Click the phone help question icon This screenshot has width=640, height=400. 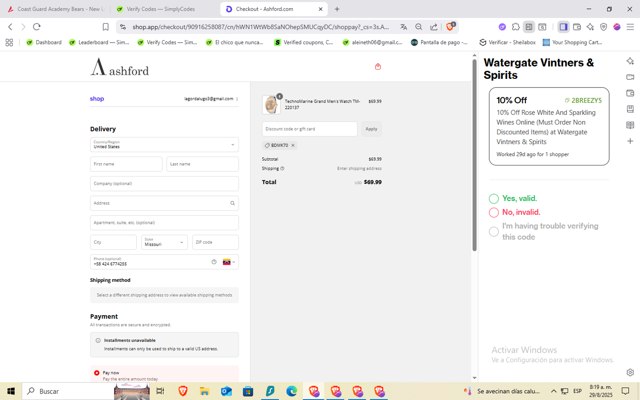pyautogui.click(x=214, y=262)
